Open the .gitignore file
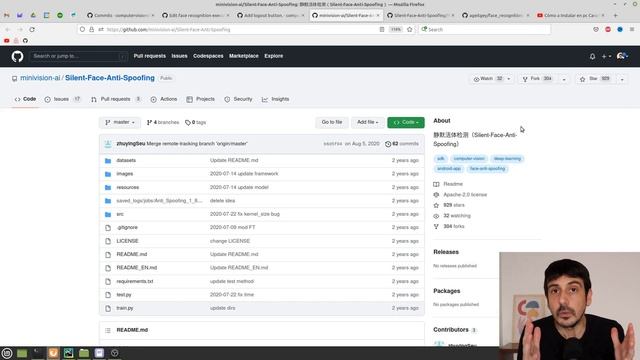The height and width of the screenshot is (360, 640). coord(127,227)
